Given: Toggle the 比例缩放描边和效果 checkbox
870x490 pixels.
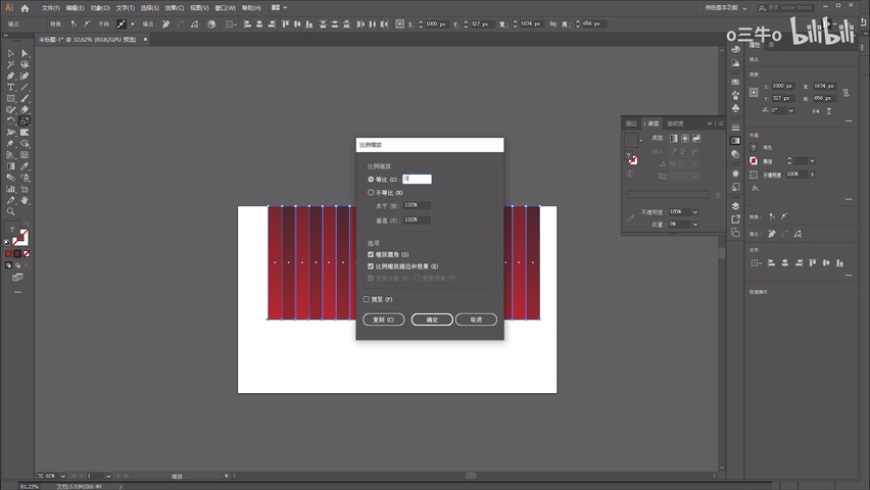Looking at the screenshot, I should (371, 266).
